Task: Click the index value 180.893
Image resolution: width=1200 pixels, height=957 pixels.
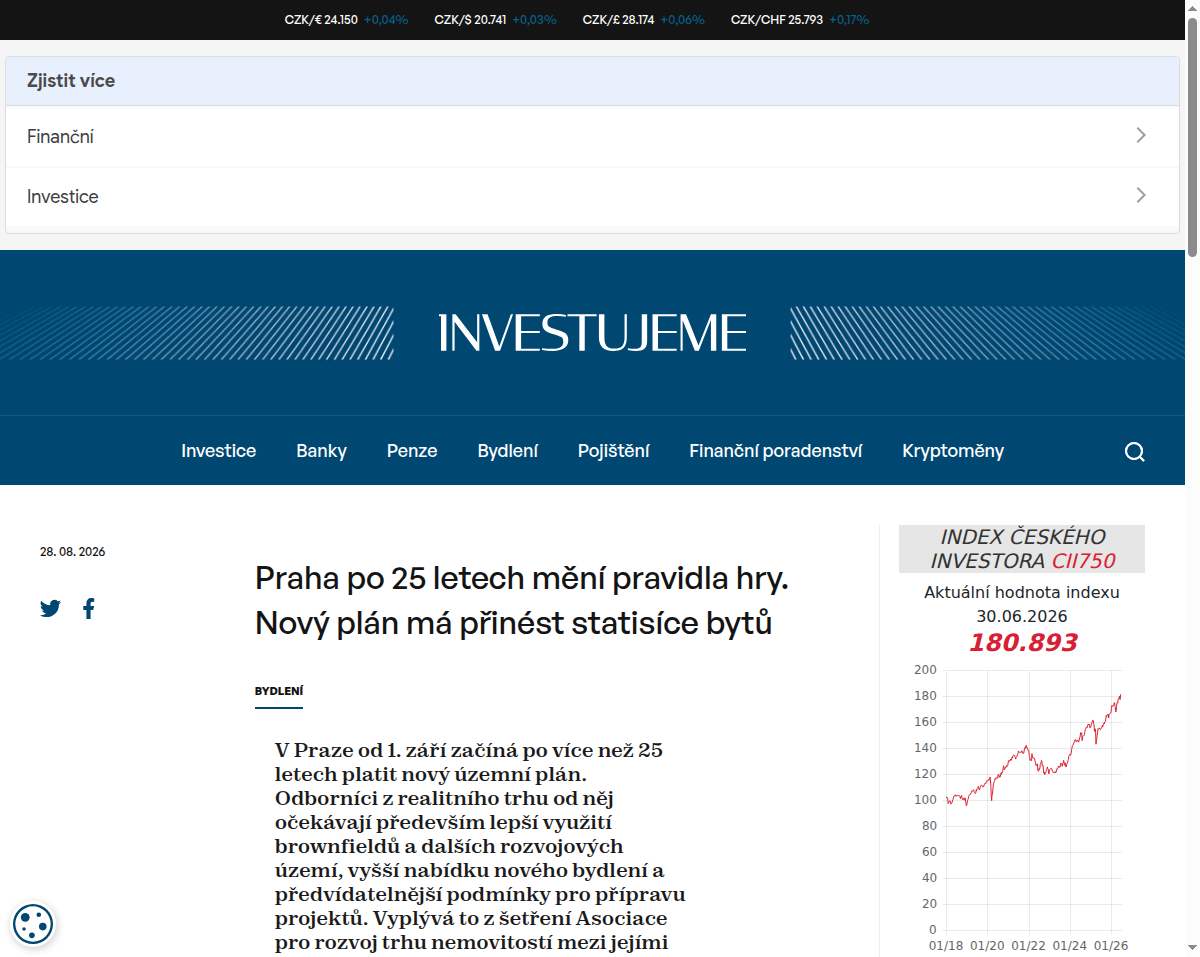Action: pos(1022,642)
